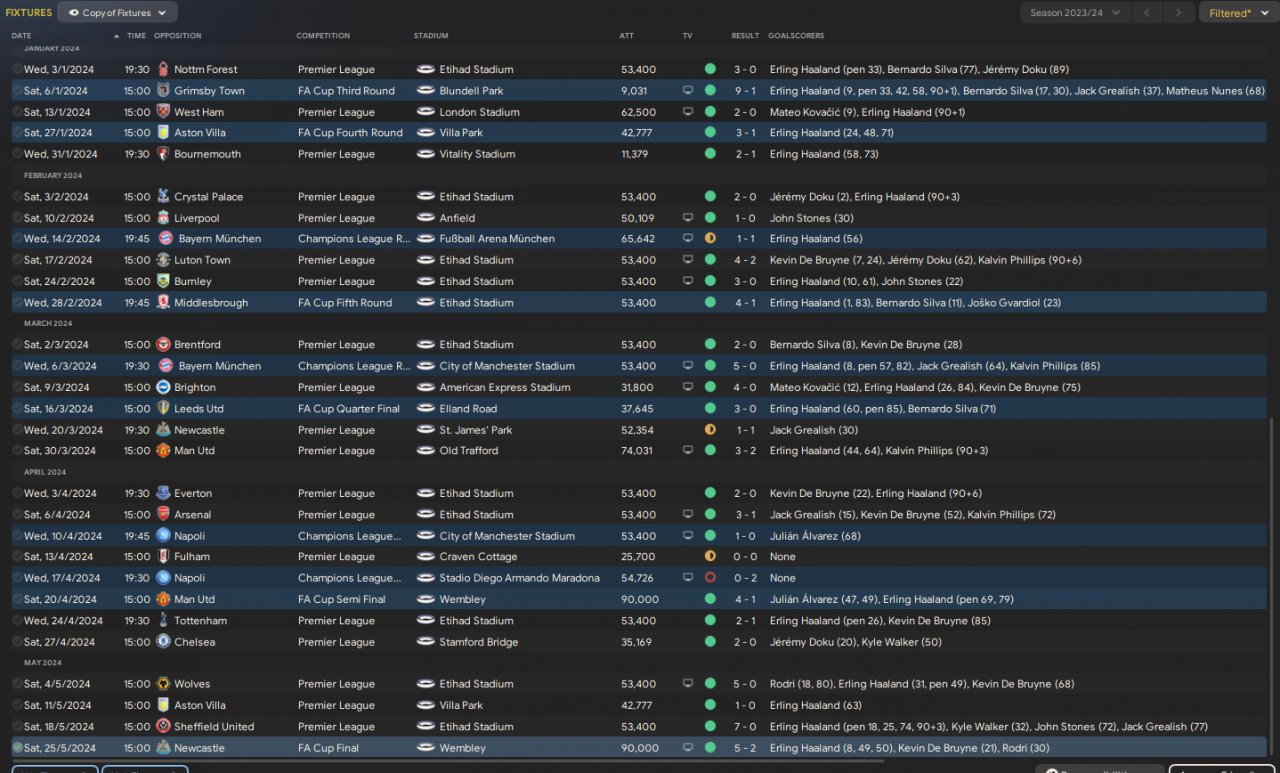Click the Liverpool club badge
Viewport: 1280px width, 773px height.
click(163, 218)
